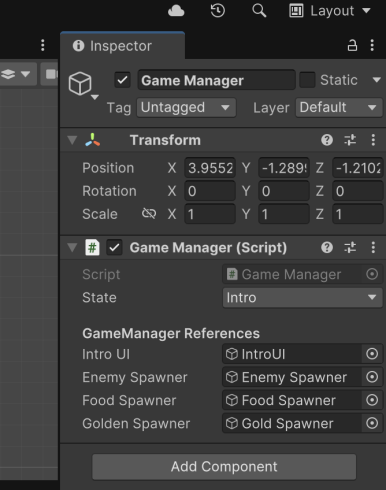This screenshot has width=386, height=490.
Task: Click the Position property label
Action: coord(108,168)
